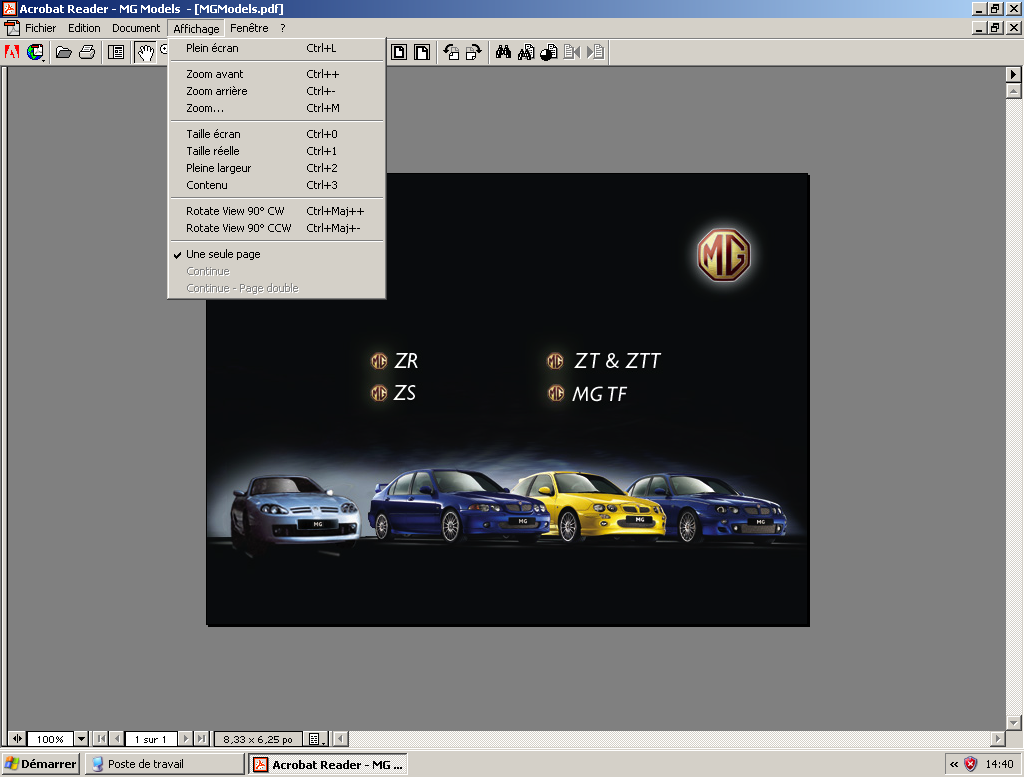Image resolution: width=1024 pixels, height=777 pixels.
Task: Go to first page status bar button
Action: (x=101, y=739)
